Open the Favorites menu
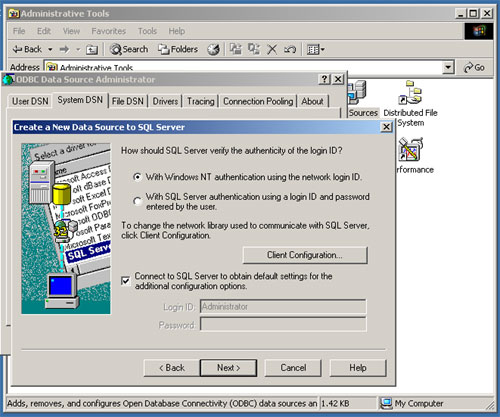Viewport: 500px width, 417px height. [109, 31]
